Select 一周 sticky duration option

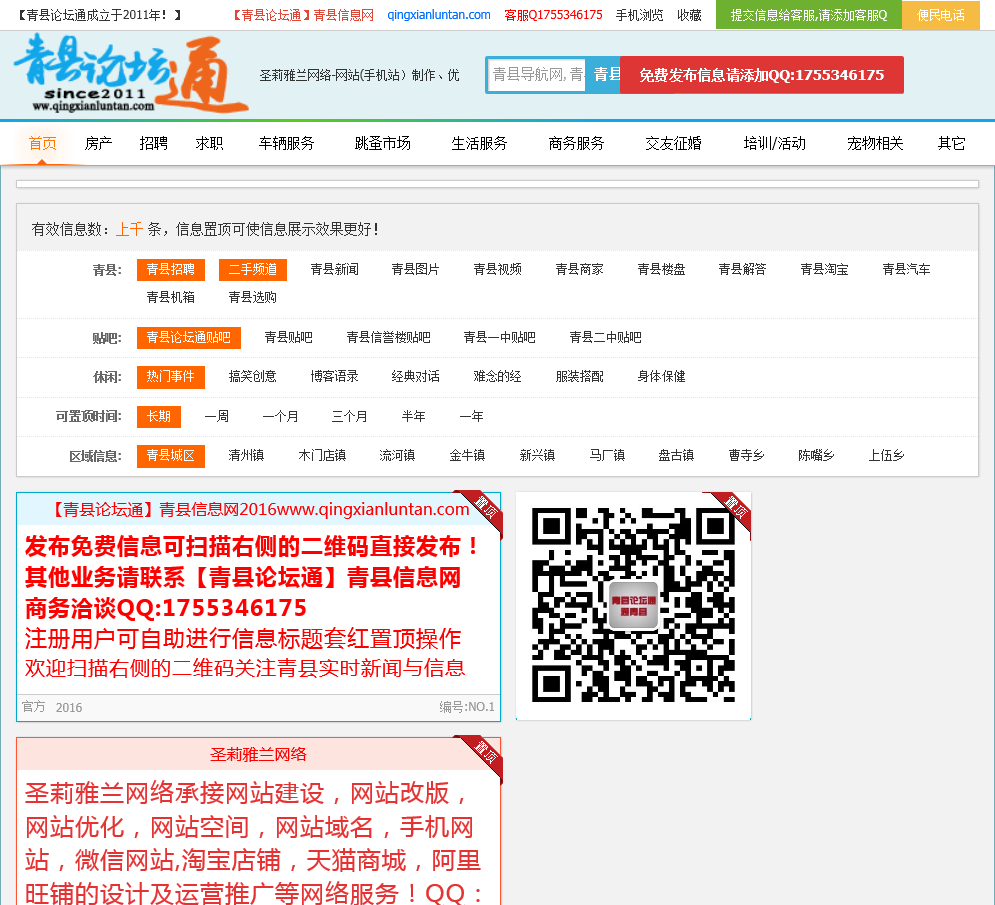[x=217, y=417]
